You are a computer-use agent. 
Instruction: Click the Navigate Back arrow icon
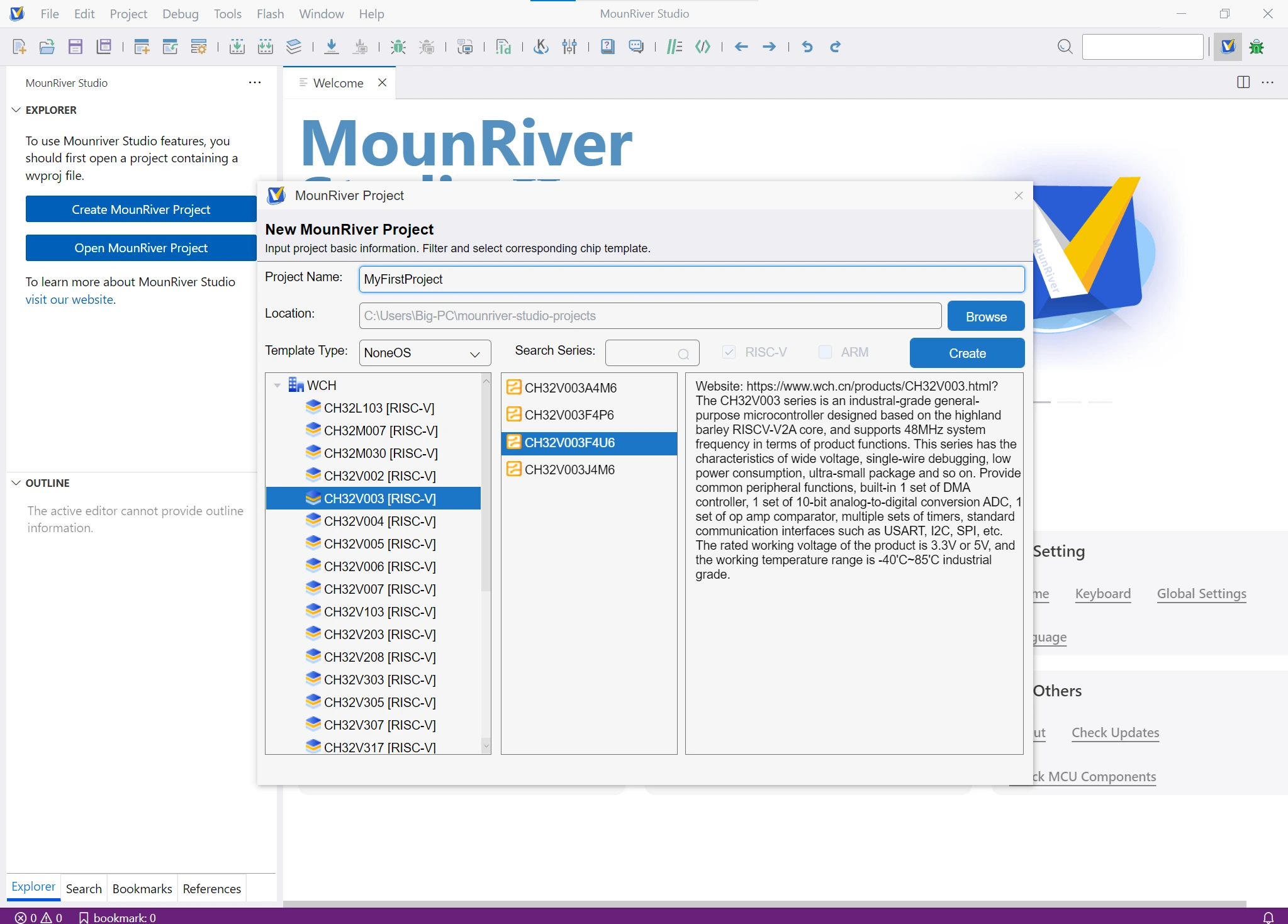(x=741, y=47)
